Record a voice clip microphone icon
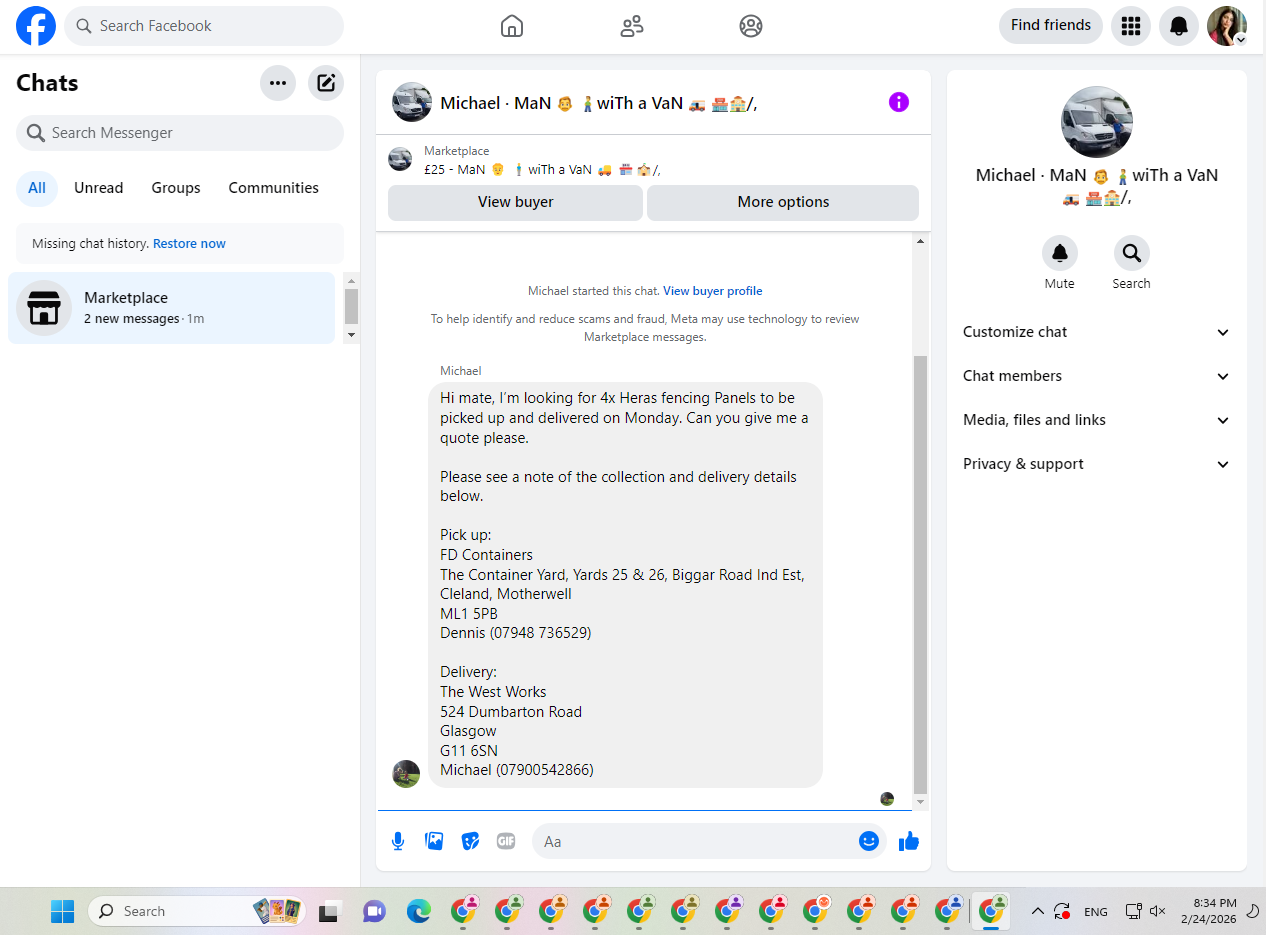The height and width of the screenshot is (935, 1266). click(x=398, y=841)
